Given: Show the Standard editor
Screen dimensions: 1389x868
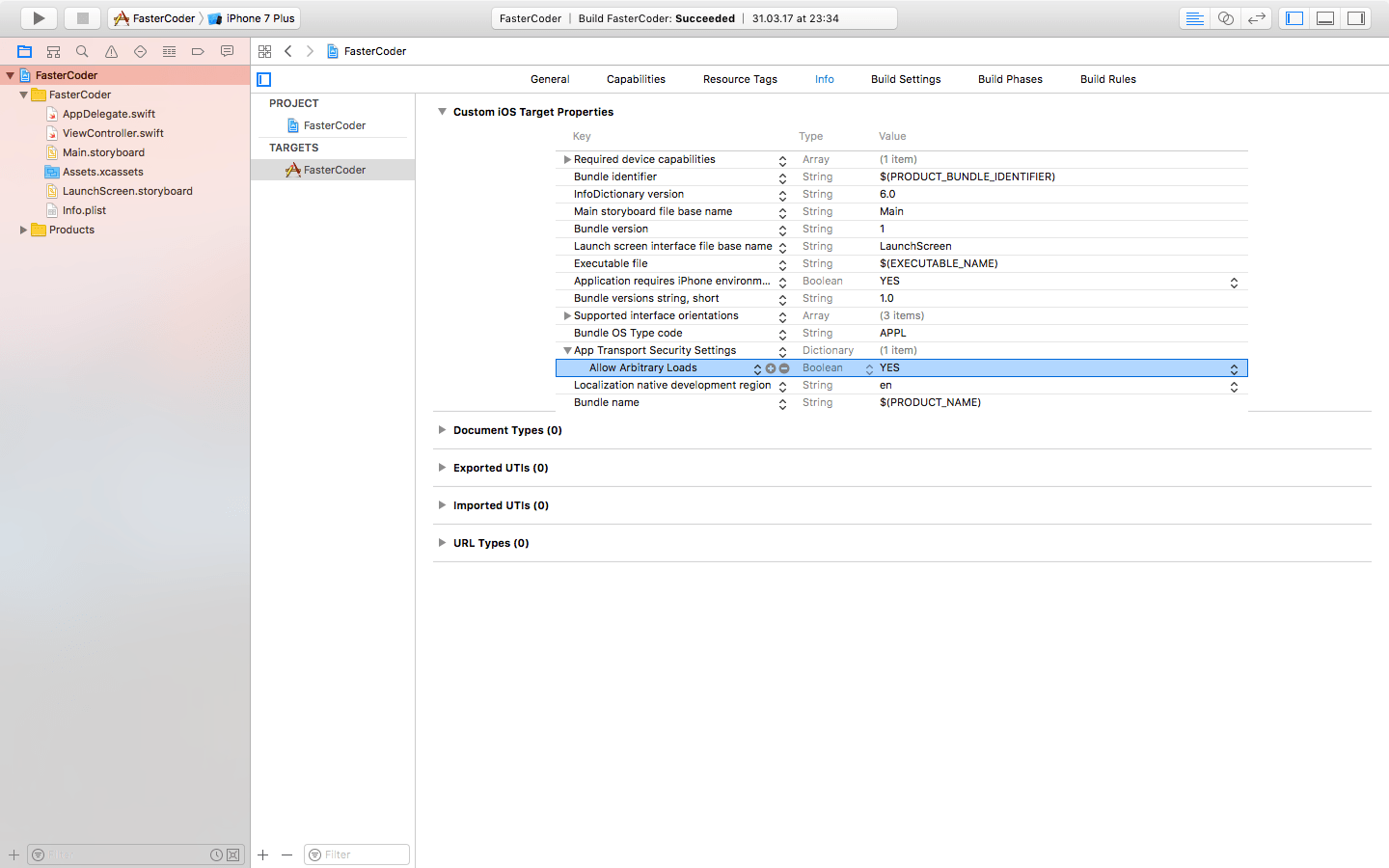Looking at the screenshot, I should 1194,18.
